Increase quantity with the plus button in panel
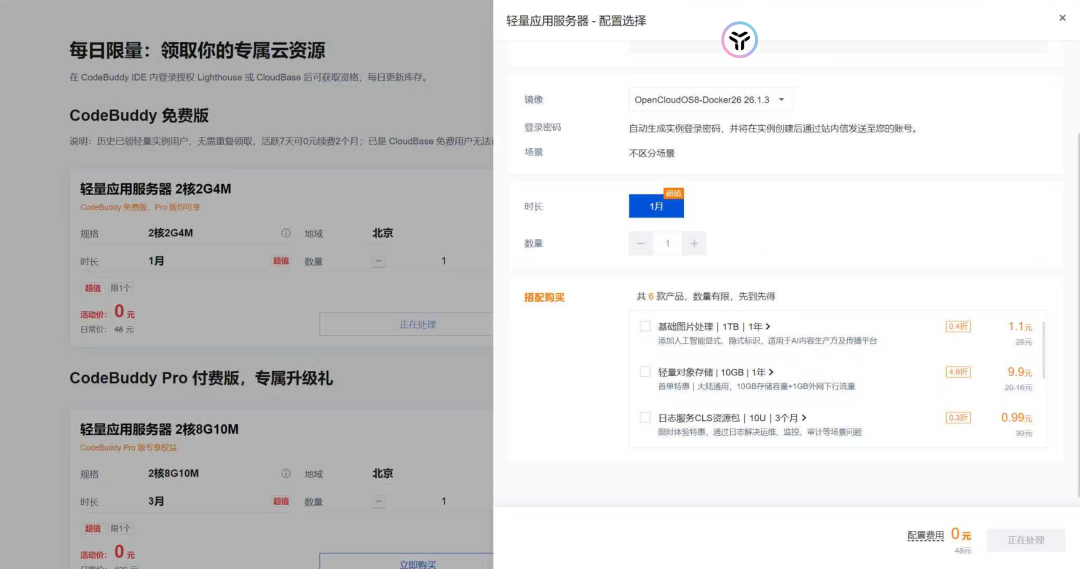This screenshot has width=1080, height=569. (694, 243)
